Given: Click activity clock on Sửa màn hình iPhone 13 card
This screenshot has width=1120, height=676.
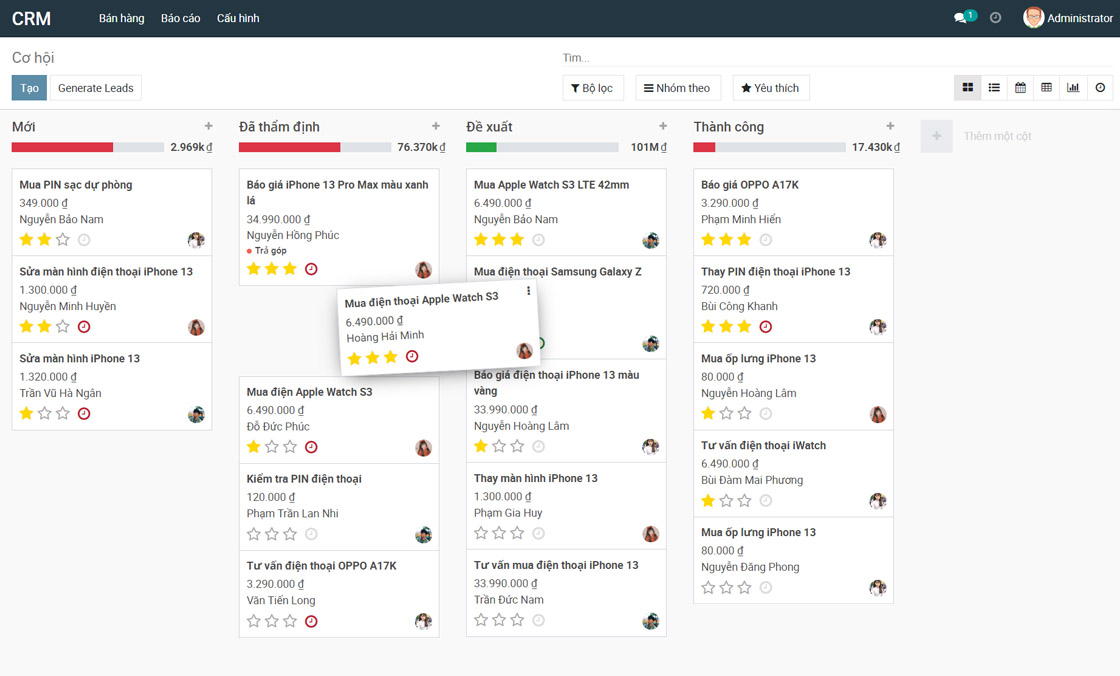Looking at the screenshot, I should click(x=84, y=414).
